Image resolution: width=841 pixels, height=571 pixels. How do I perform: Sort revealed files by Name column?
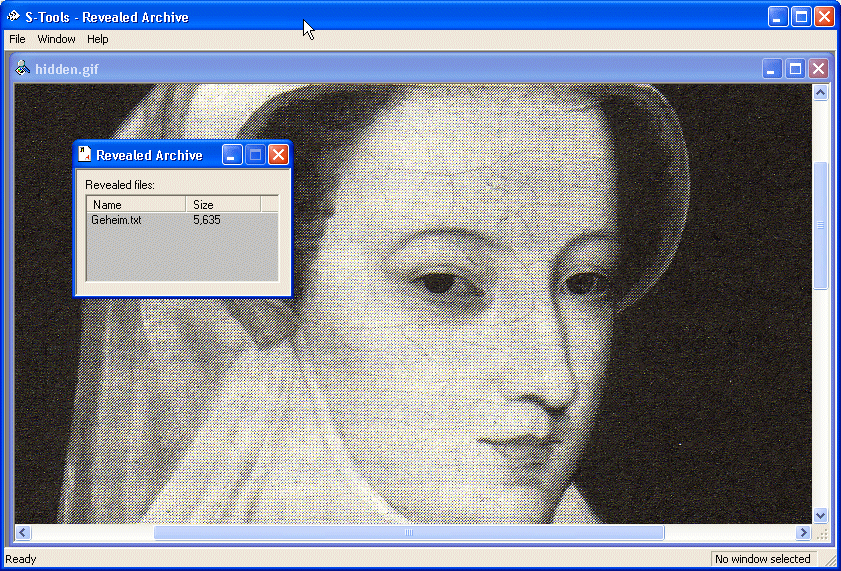click(x=136, y=204)
